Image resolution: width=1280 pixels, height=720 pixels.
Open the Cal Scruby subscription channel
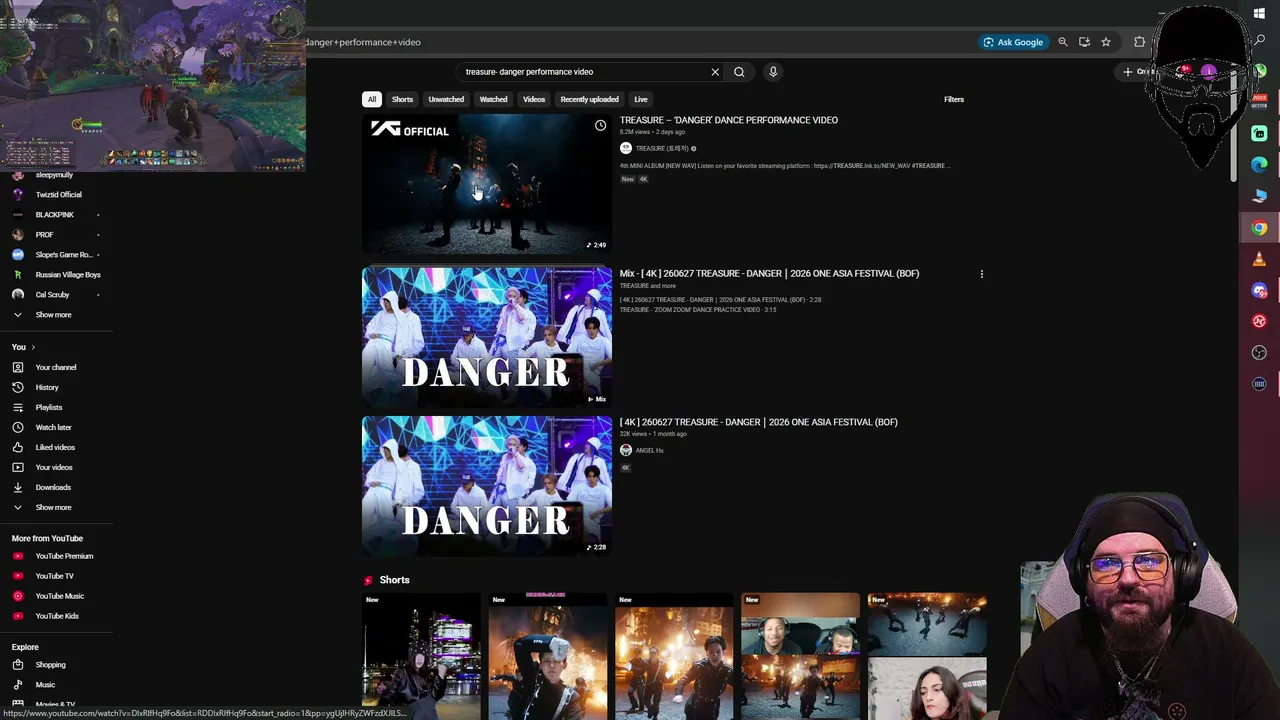52,295
